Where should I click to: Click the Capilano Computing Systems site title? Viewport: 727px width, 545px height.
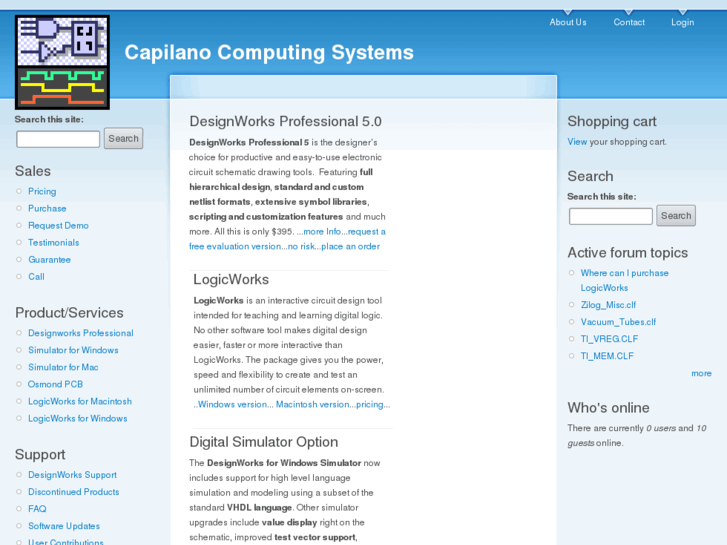coord(269,52)
